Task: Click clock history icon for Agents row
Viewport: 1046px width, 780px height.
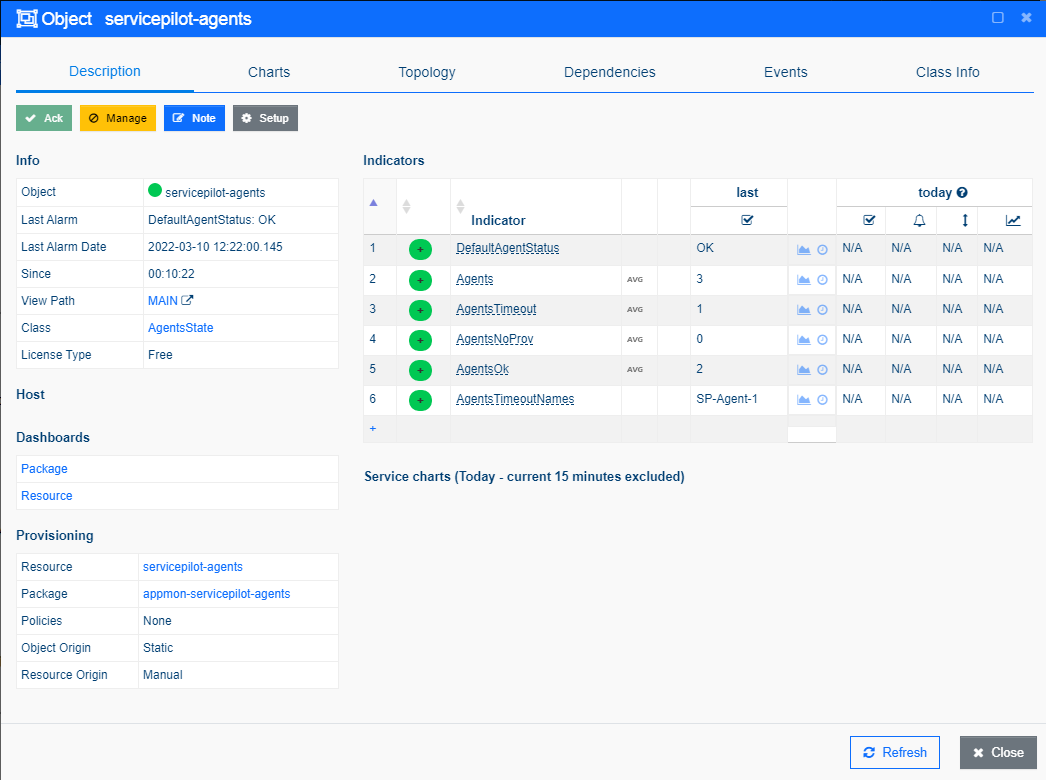Action: 823,280
